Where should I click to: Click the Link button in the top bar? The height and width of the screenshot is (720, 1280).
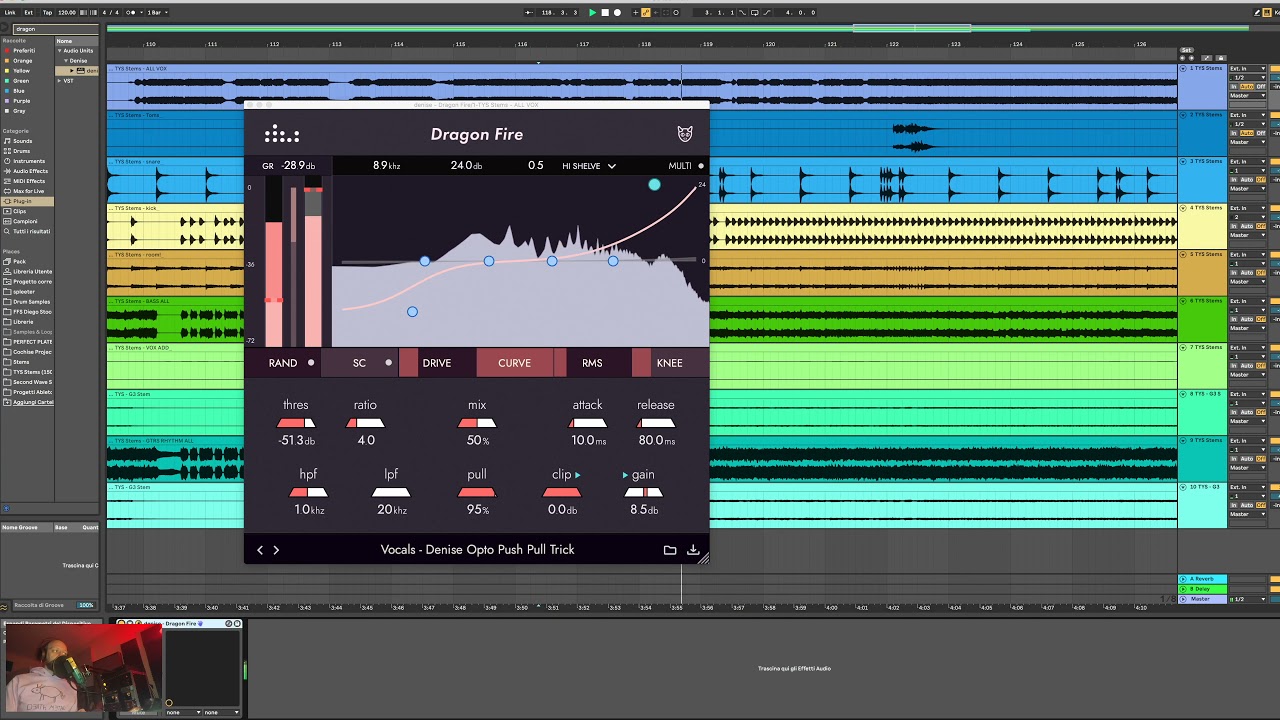pyautogui.click(x=10, y=12)
